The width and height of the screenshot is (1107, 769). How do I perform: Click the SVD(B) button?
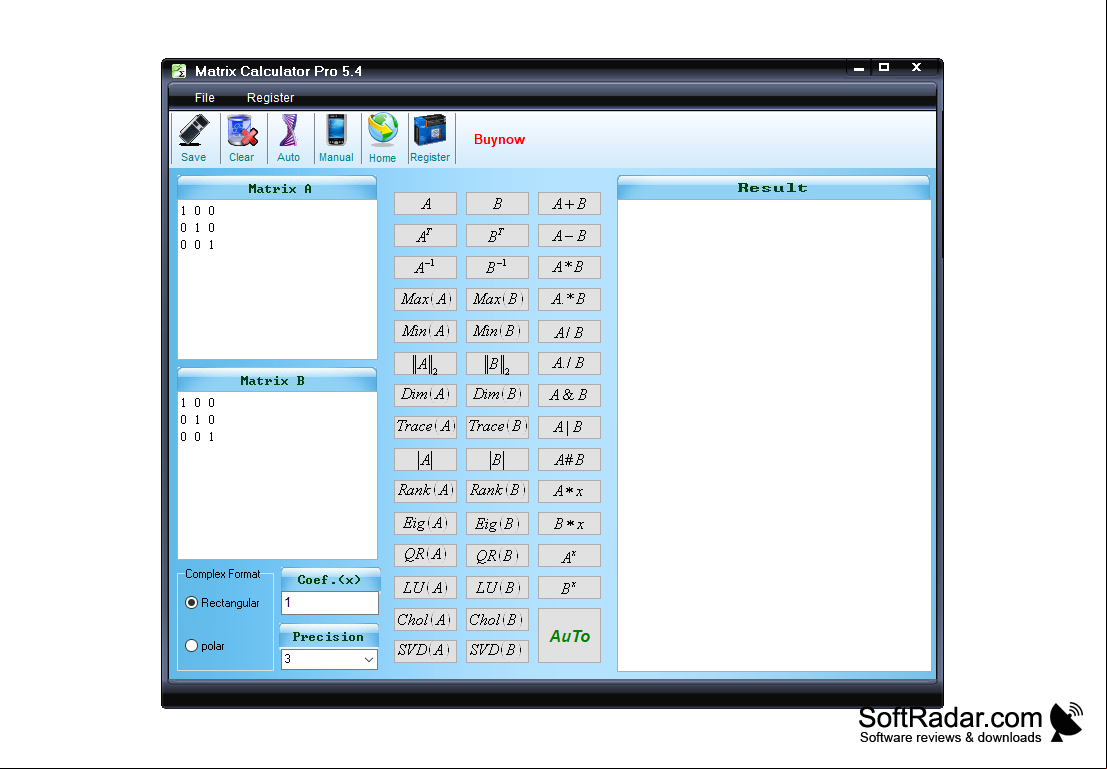click(497, 650)
